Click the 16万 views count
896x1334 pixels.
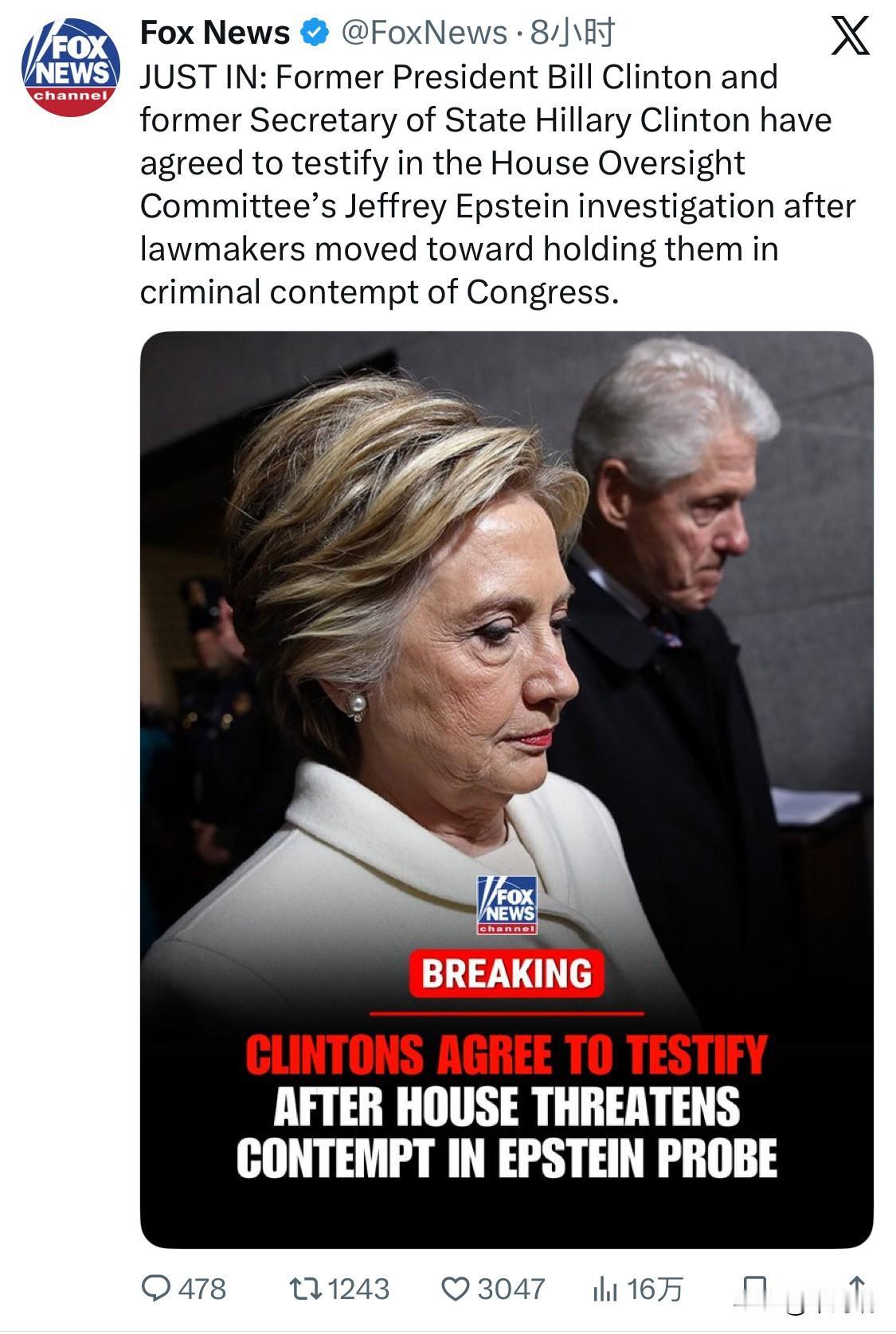tap(655, 1289)
